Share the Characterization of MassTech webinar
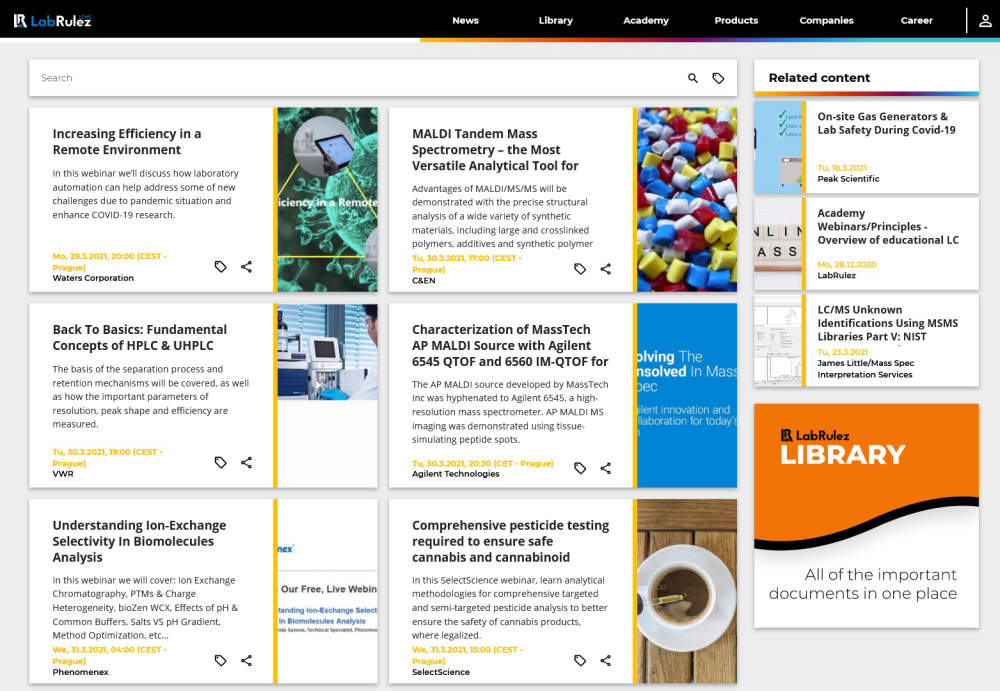The width and height of the screenshot is (1000, 691). (x=605, y=468)
